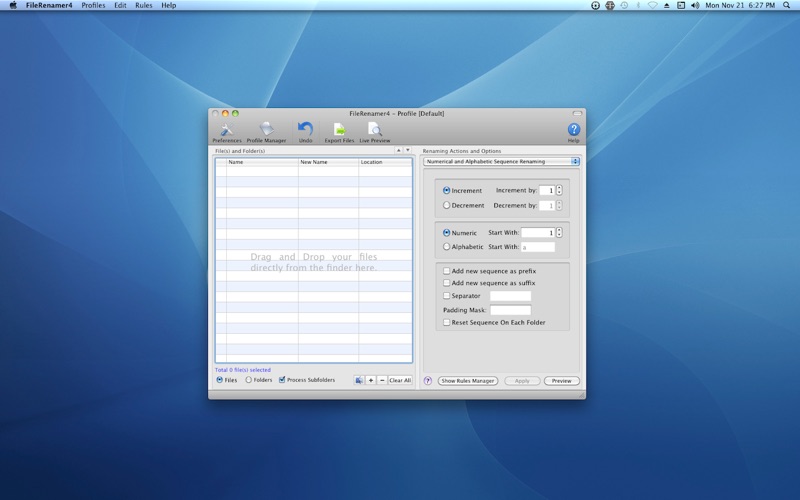This screenshot has width=800, height=500.
Task: Choose the Alphabetic sequence option
Action: tap(446, 246)
